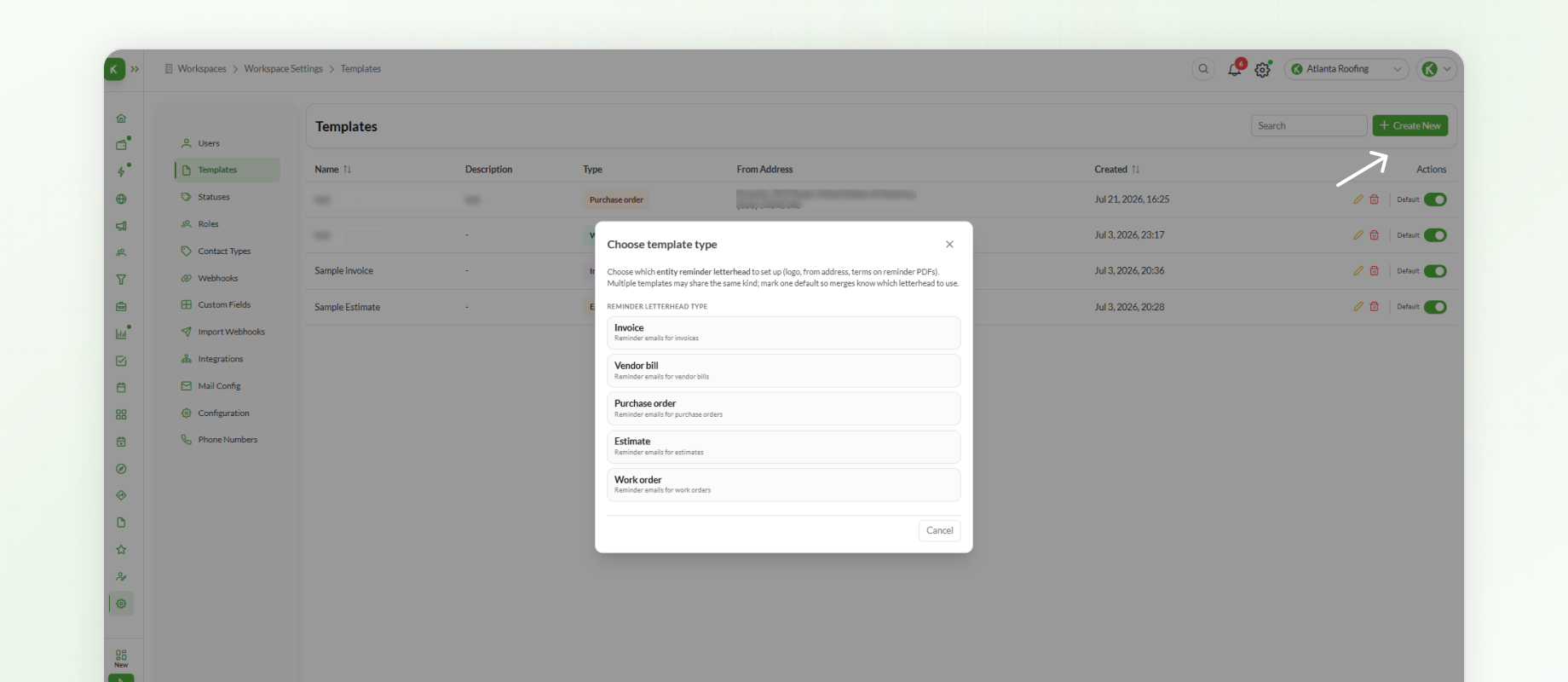Edit the Sample Estimate template

pos(1358,307)
